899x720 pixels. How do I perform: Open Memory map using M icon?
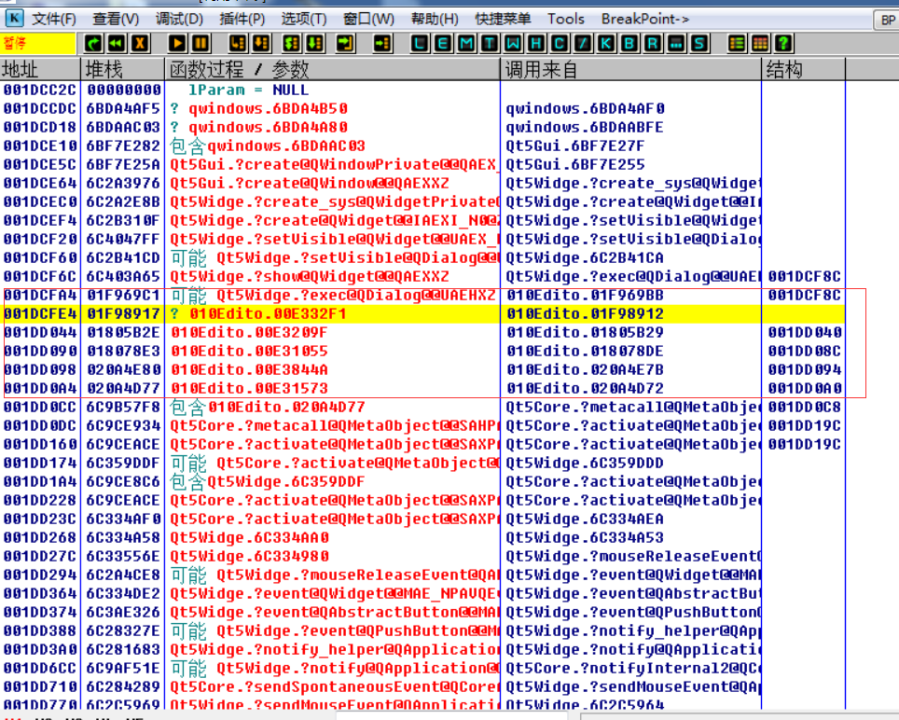[466, 43]
